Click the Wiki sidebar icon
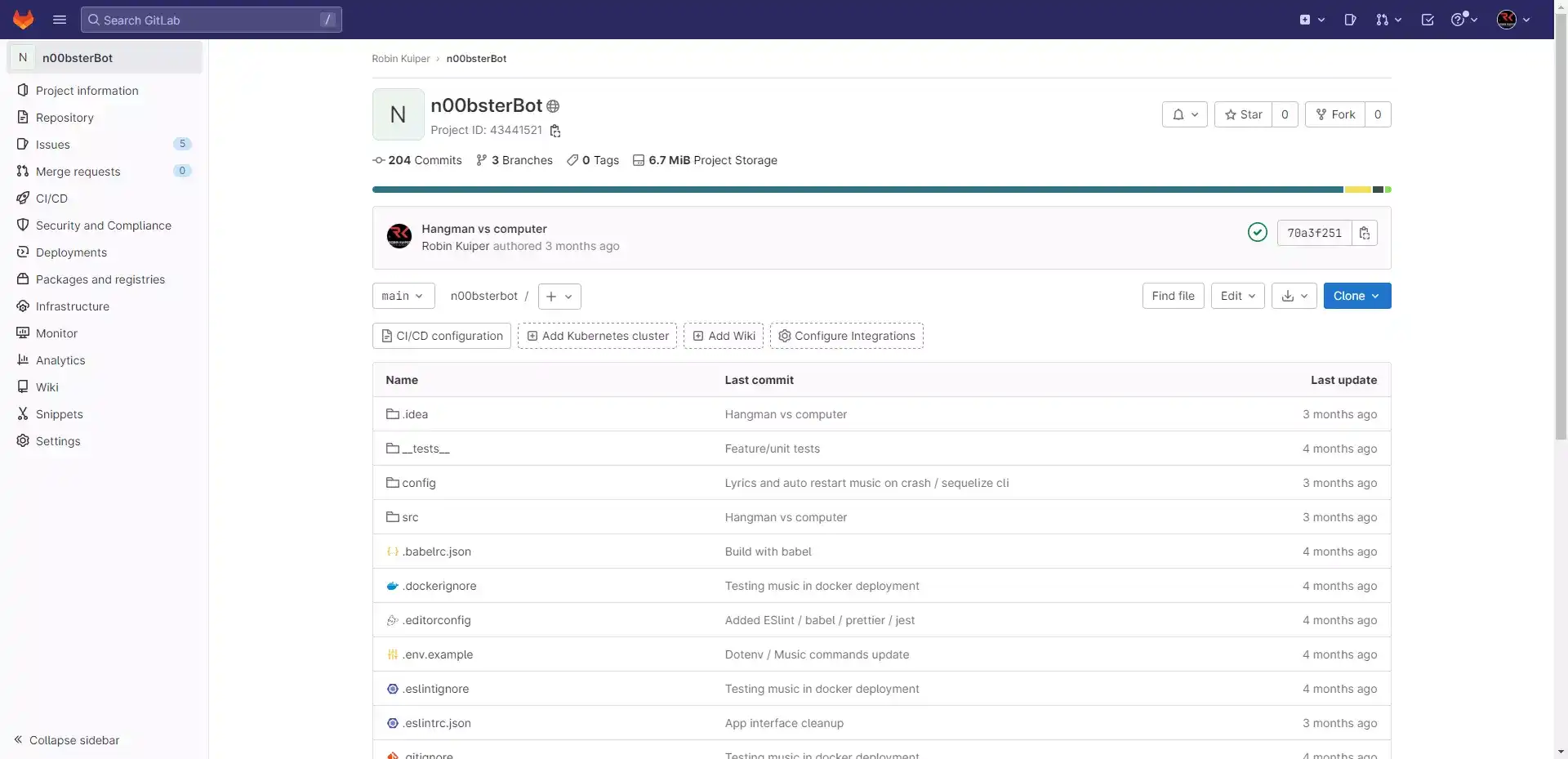Viewport: 1568px width, 759px height. 23,387
